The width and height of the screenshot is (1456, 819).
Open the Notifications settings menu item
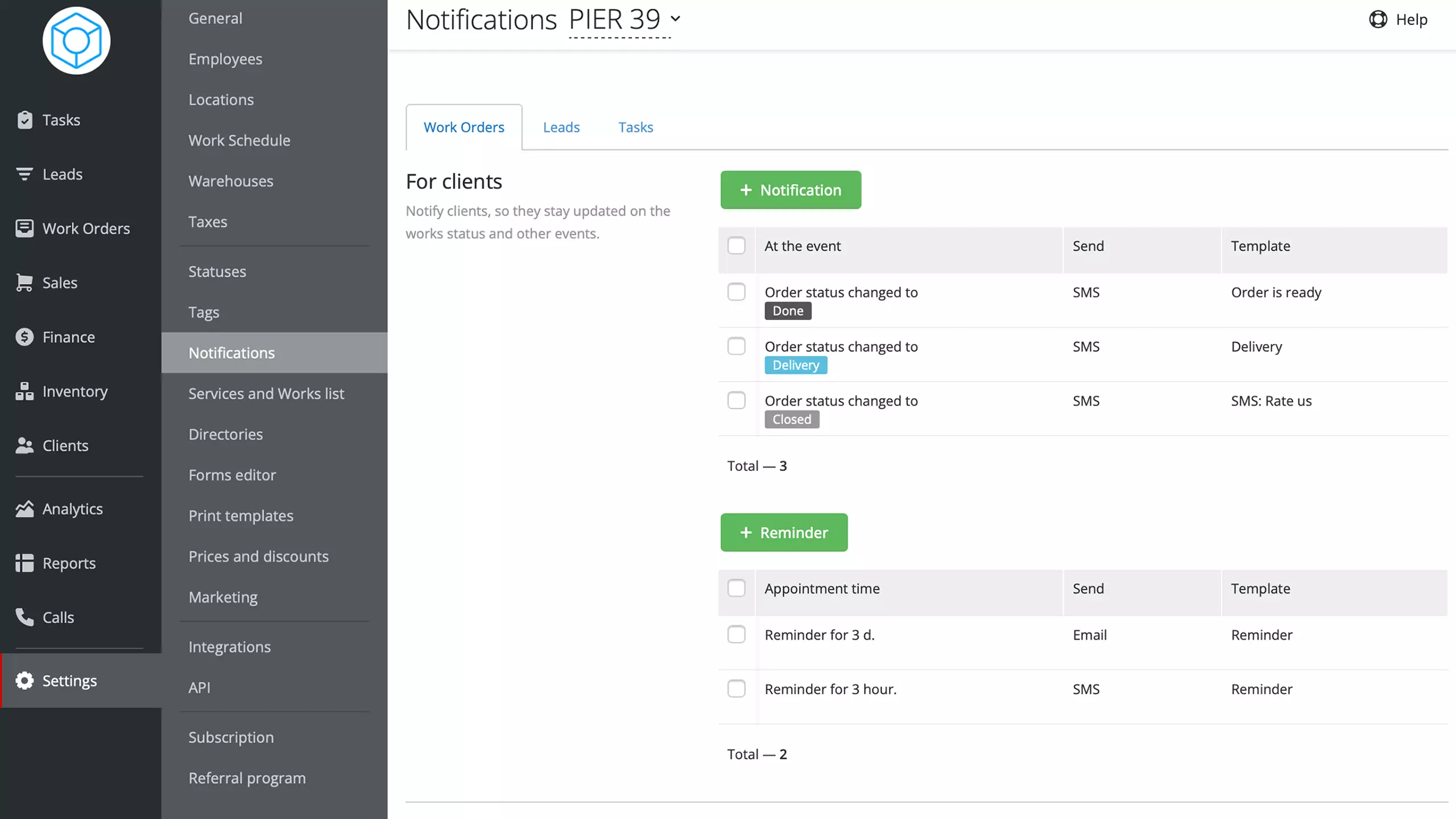point(232,352)
